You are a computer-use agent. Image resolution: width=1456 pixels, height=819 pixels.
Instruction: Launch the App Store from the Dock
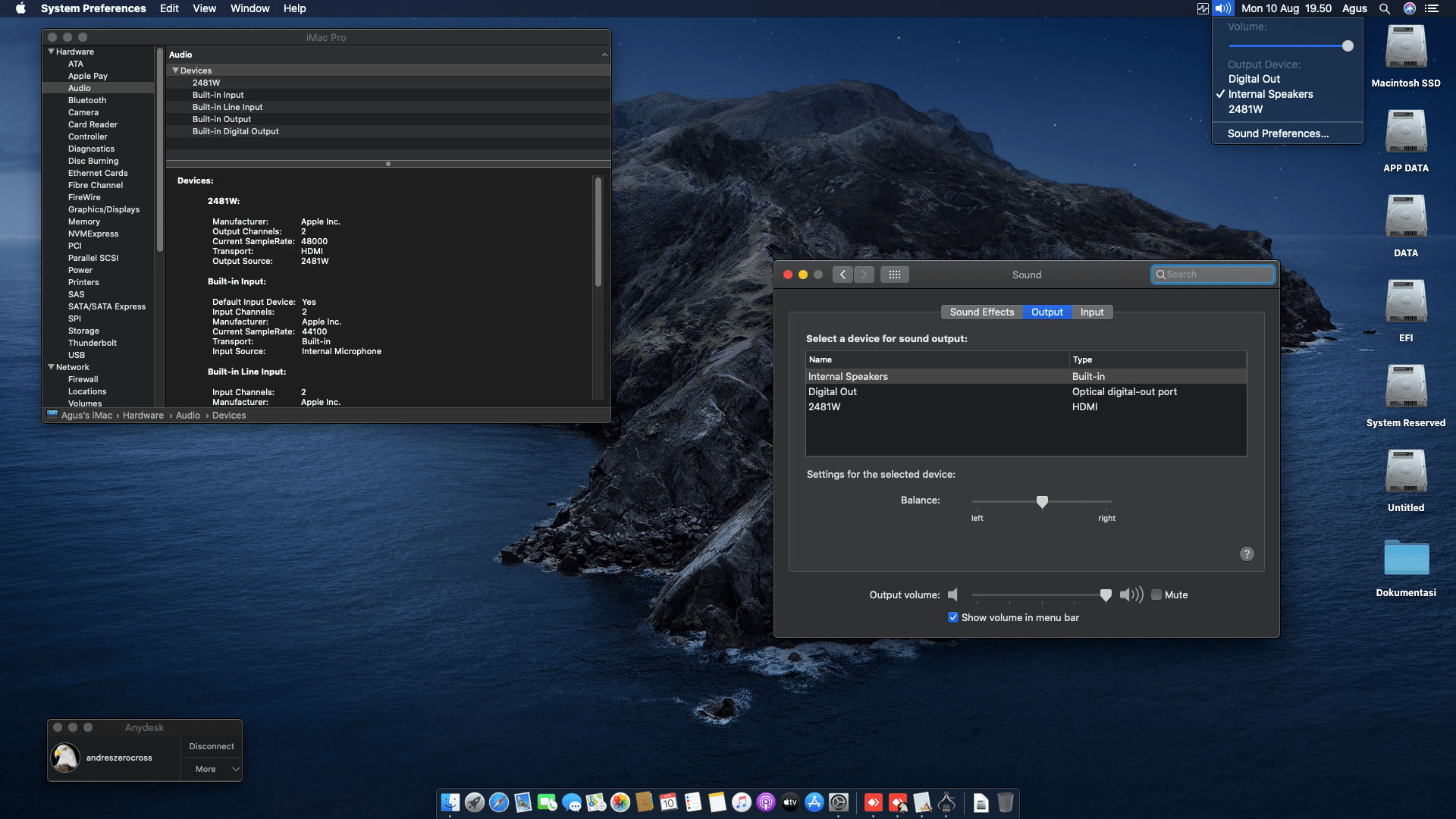[x=814, y=803]
